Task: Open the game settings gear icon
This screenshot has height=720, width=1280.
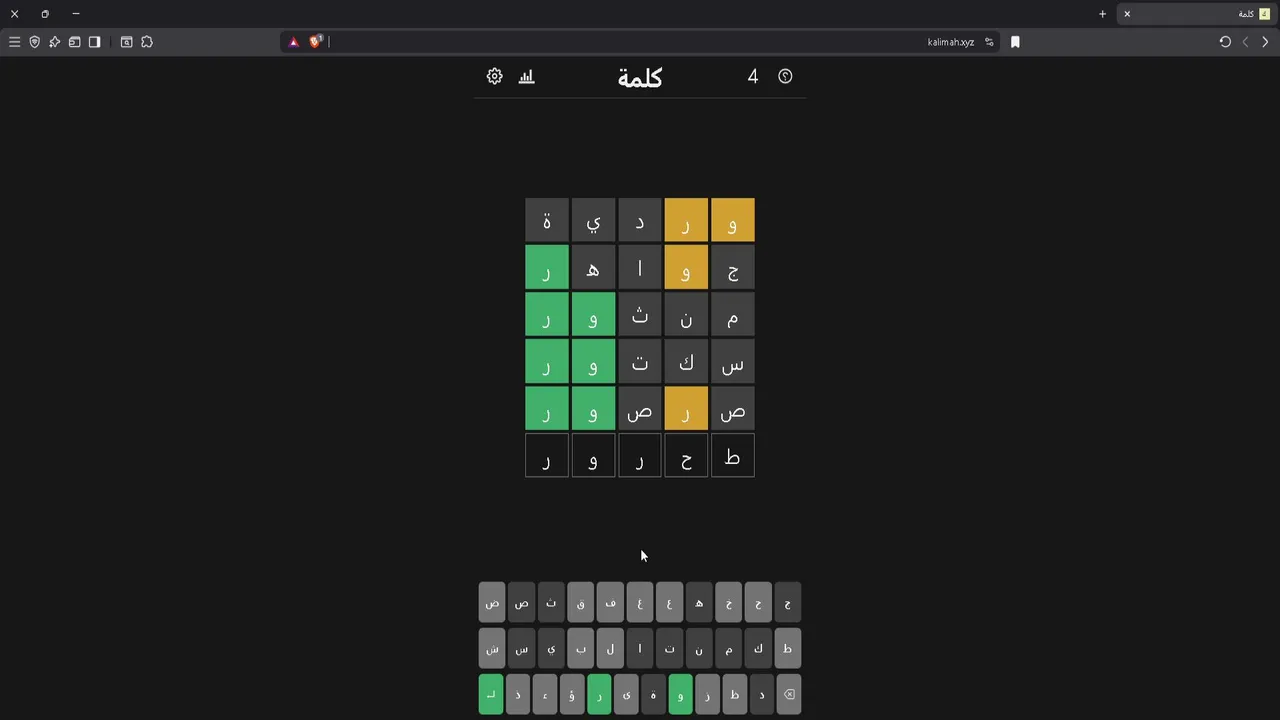Action: (x=494, y=76)
